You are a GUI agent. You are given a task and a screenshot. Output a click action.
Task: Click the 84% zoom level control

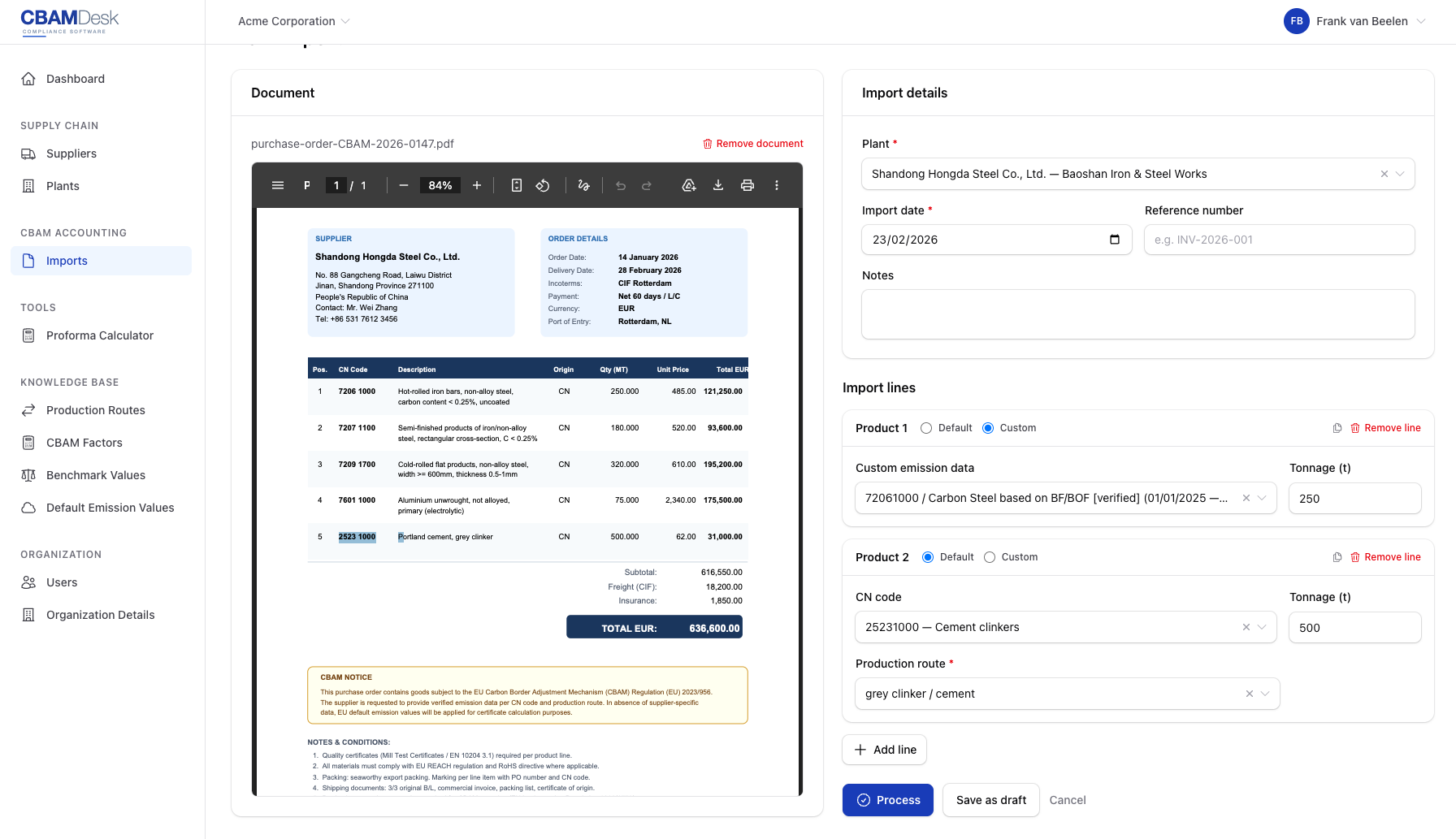440,185
